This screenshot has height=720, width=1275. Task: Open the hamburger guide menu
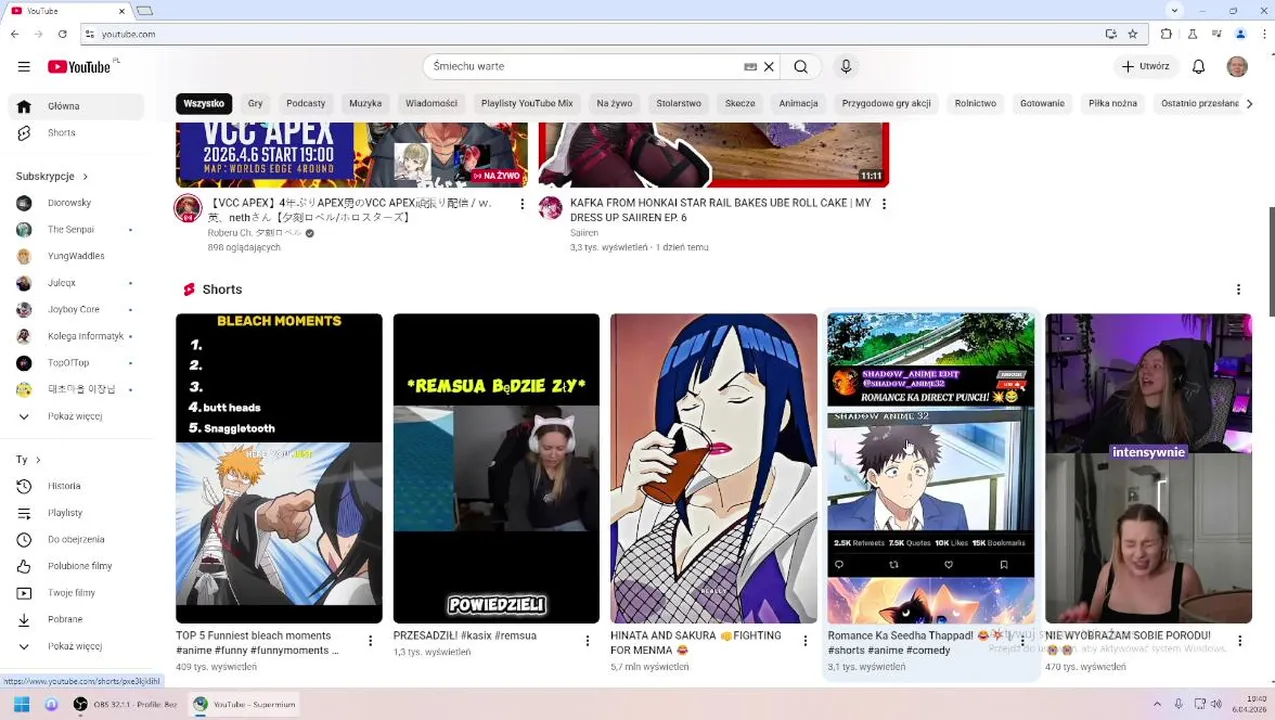pyautogui.click(x=24, y=67)
